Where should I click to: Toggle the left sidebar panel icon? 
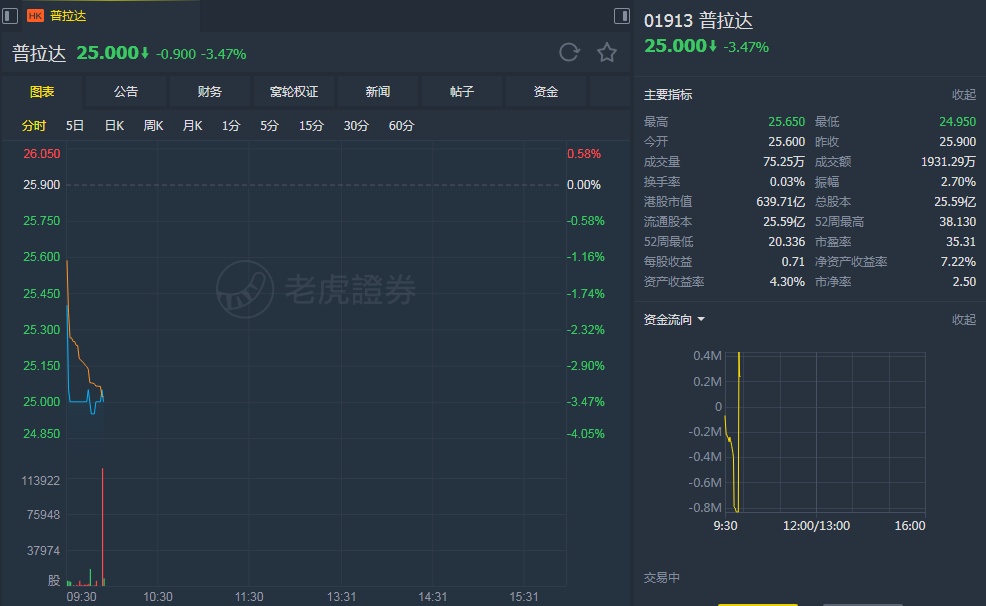point(9,16)
